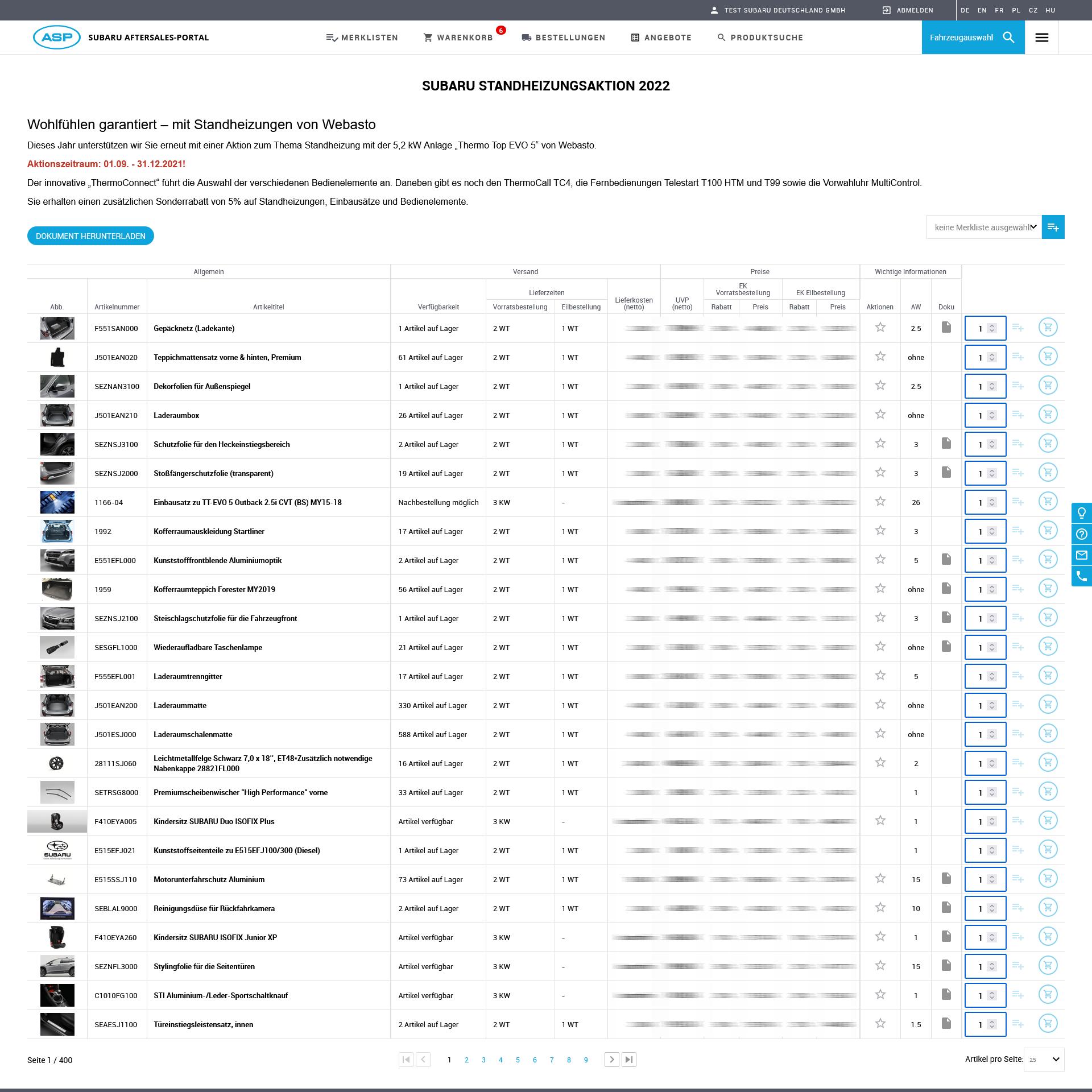The image size is (1092, 1092).
Task: Click add-to-Merkliste button beside dropdown
Action: point(1053,227)
